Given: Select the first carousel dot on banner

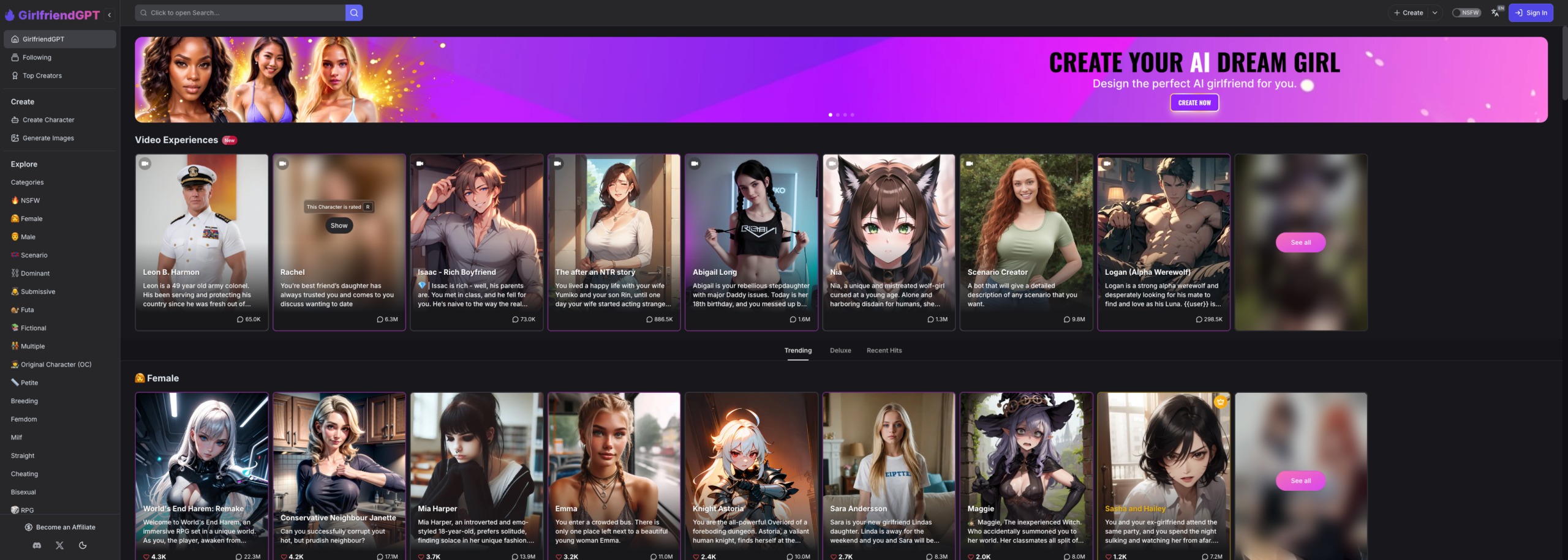Looking at the screenshot, I should point(830,115).
